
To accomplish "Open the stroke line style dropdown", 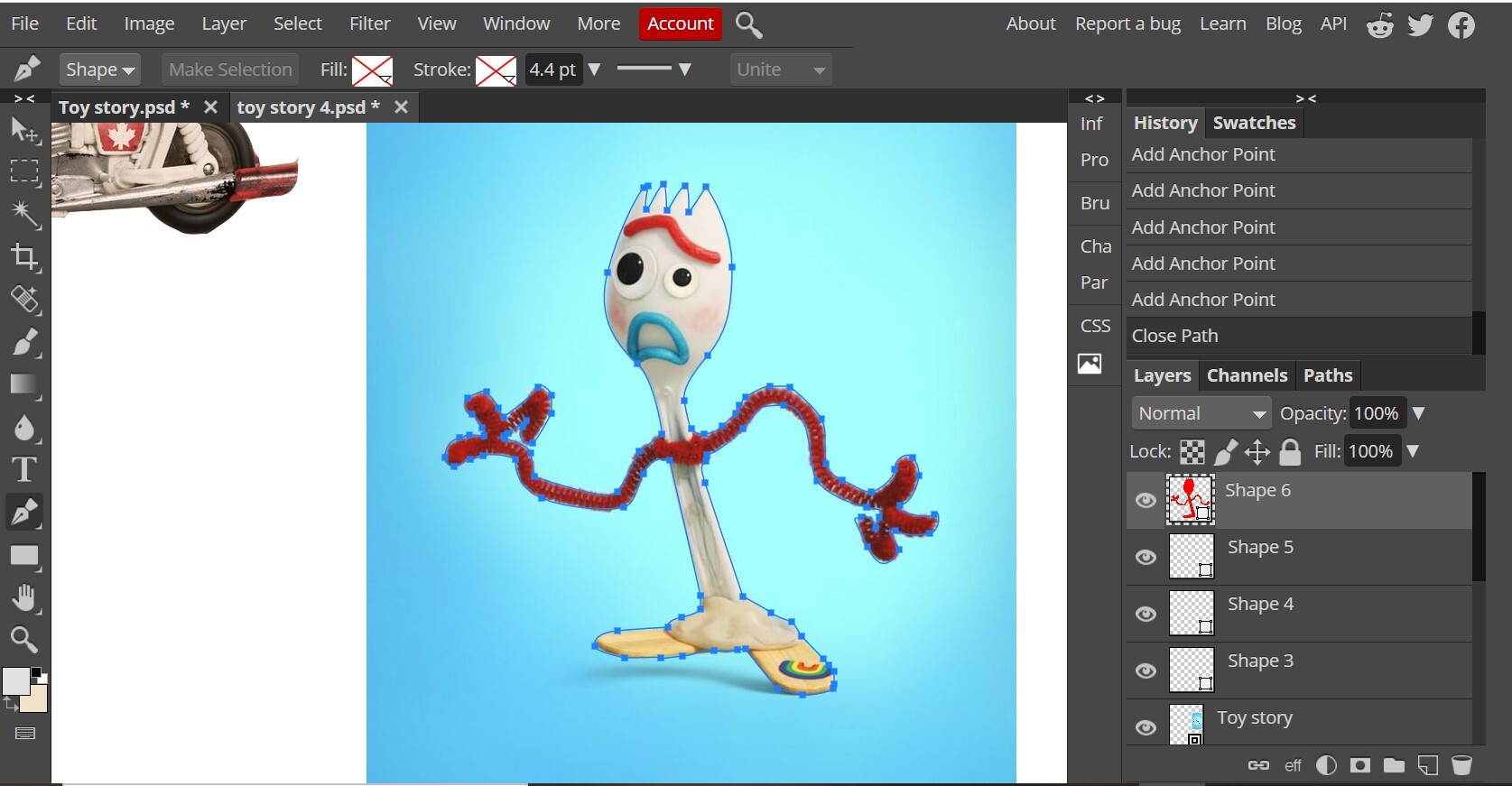I will 654,69.
